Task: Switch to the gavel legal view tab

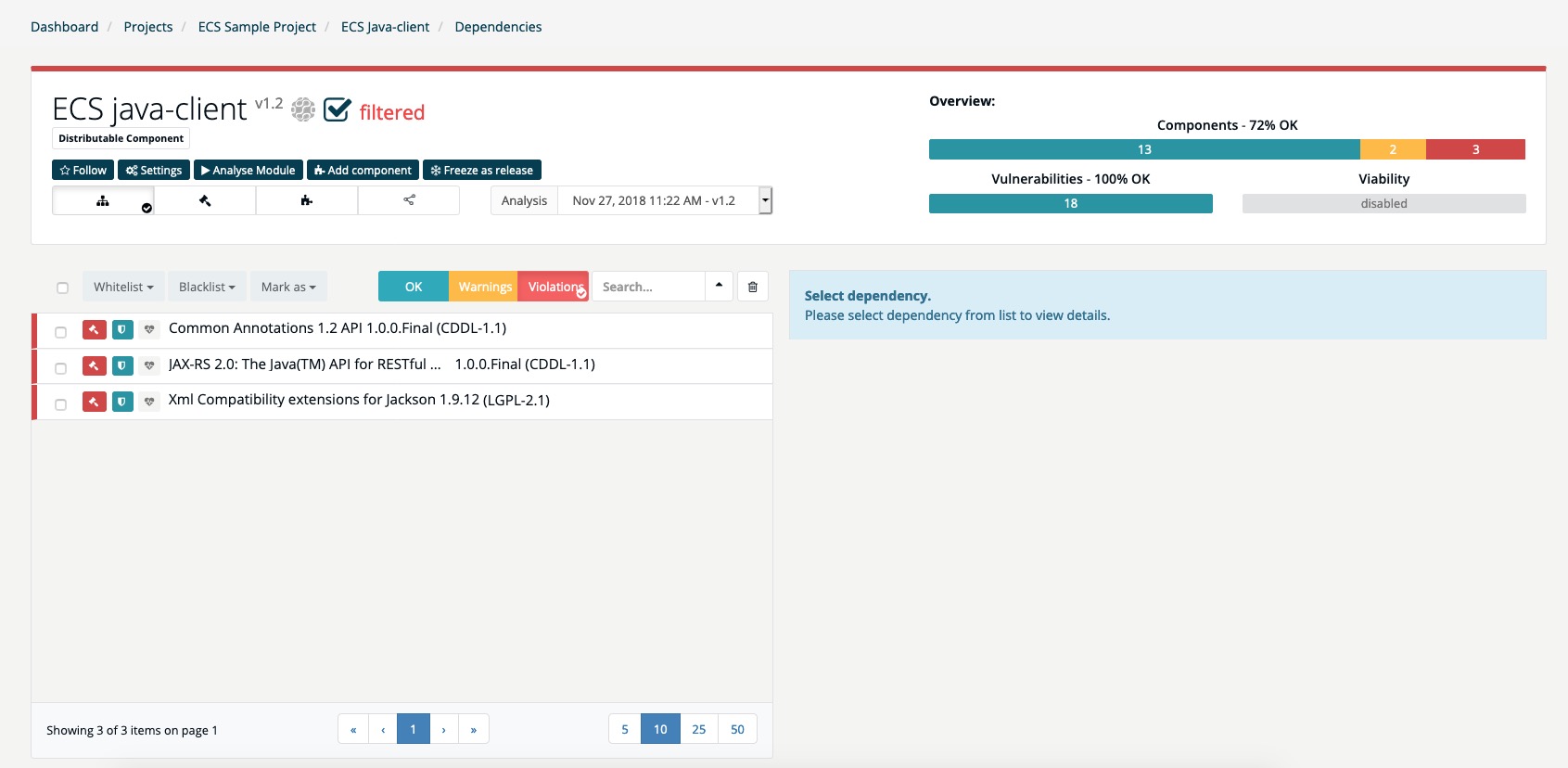Action: [x=205, y=200]
